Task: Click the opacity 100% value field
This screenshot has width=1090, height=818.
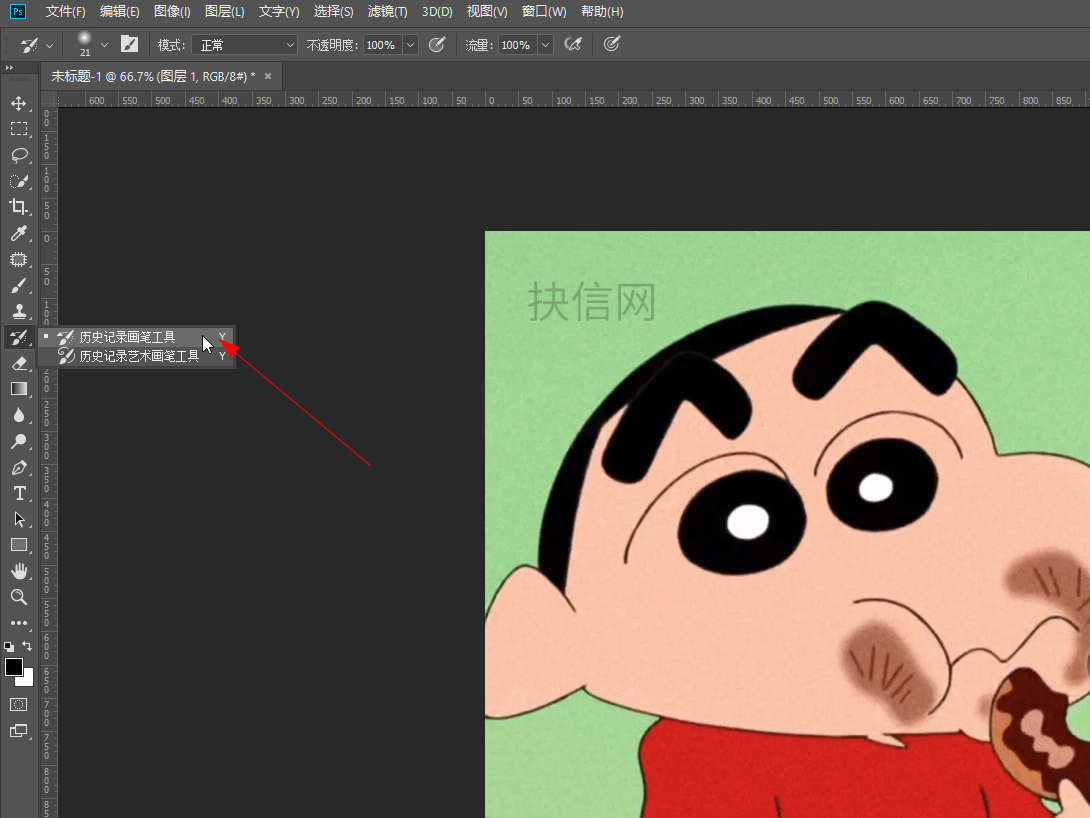Action: click(382, 45)
